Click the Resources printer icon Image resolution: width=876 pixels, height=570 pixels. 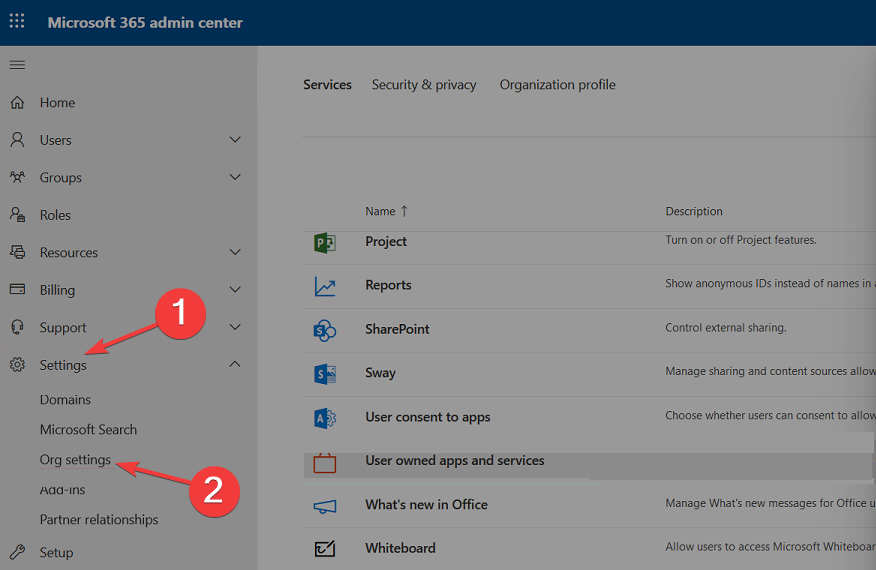17,252
